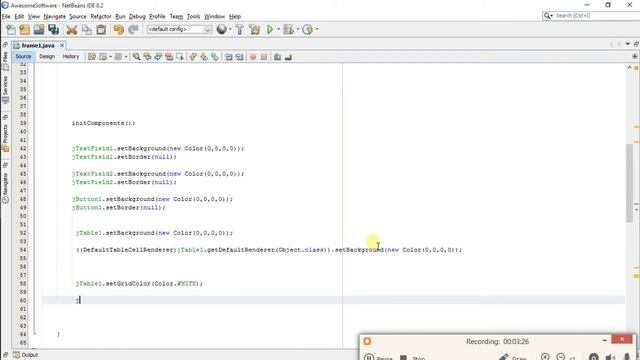Open the Navigator side panel
The width and height of the screenshot is (640, 360).
click(x=5, y=187)
